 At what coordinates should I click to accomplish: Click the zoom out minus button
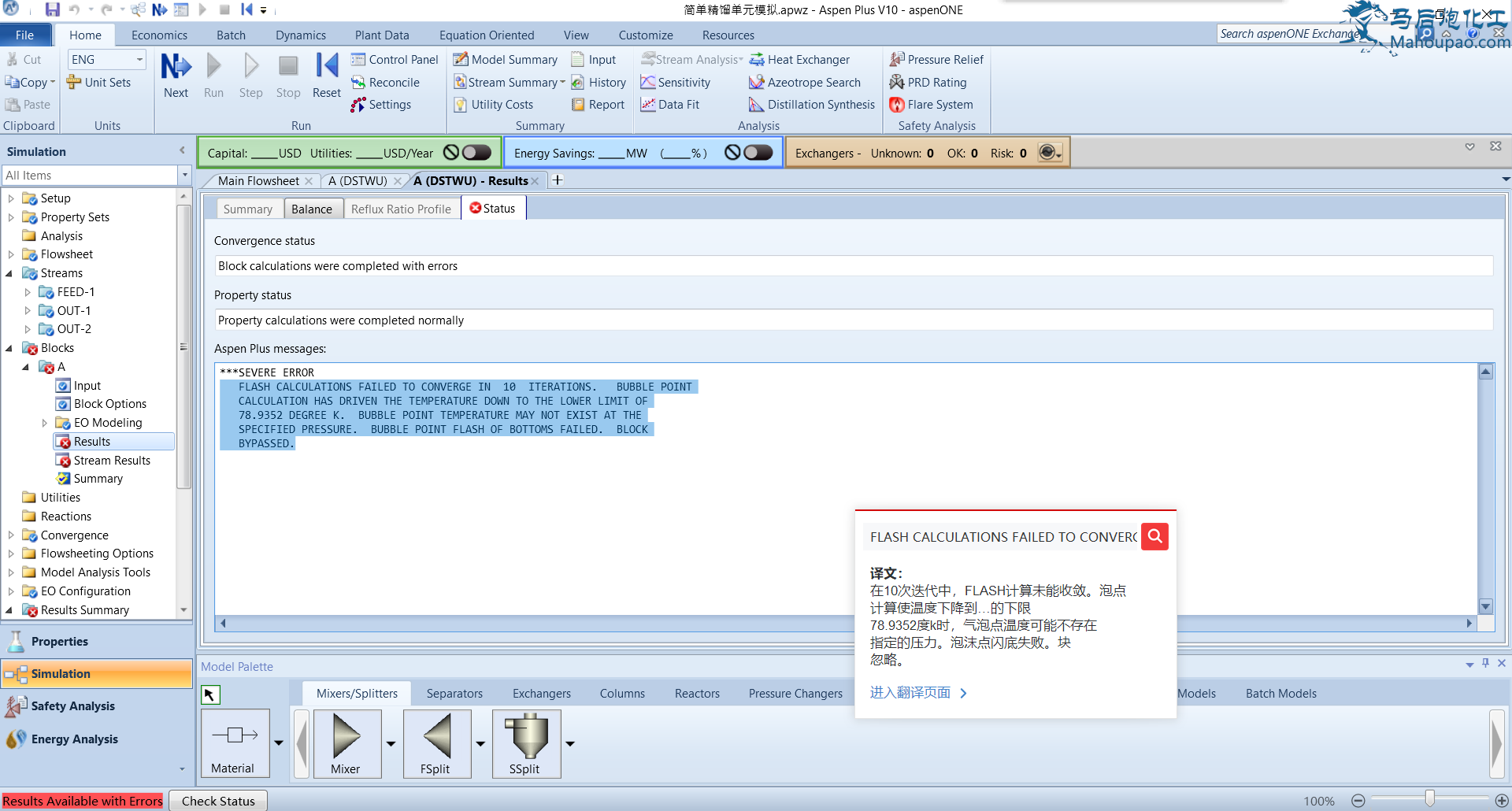pyautogui.click(x=1358, y=801)
